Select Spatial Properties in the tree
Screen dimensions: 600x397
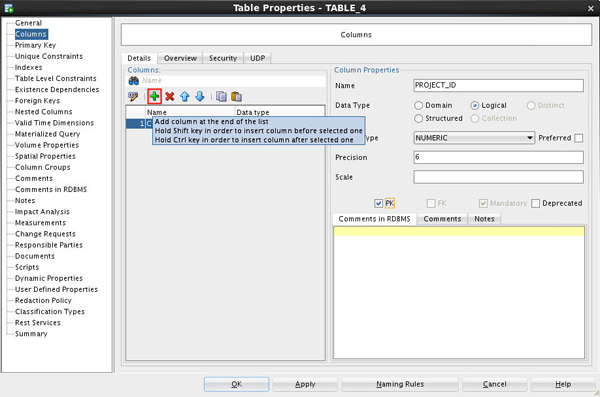(45, 156)
